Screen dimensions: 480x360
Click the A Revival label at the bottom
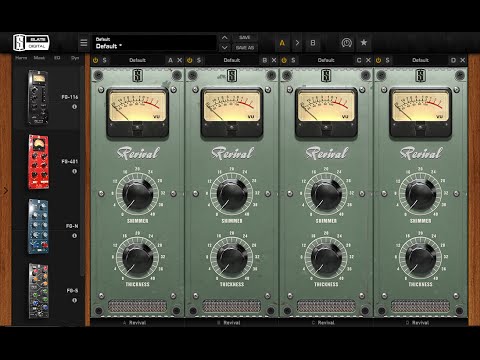pyautogui.click(x=135, y=323)
